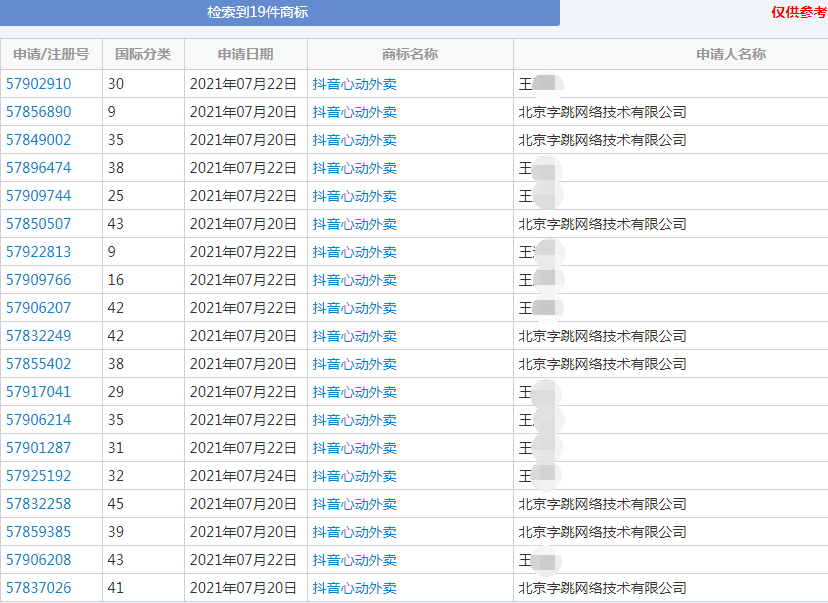
Task: Open application number 57922813
Action: (x=39, y=252)
